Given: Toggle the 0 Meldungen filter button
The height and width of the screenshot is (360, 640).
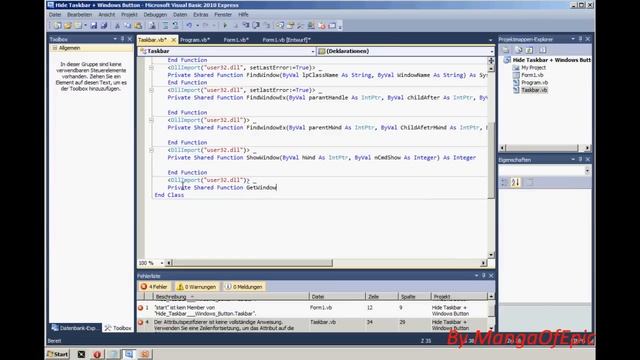Looking at the screenshot, I should 244,287.
